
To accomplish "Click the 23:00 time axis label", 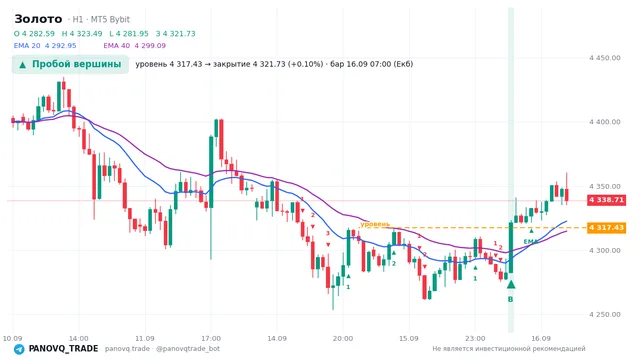I will click(x=475, y=338).
